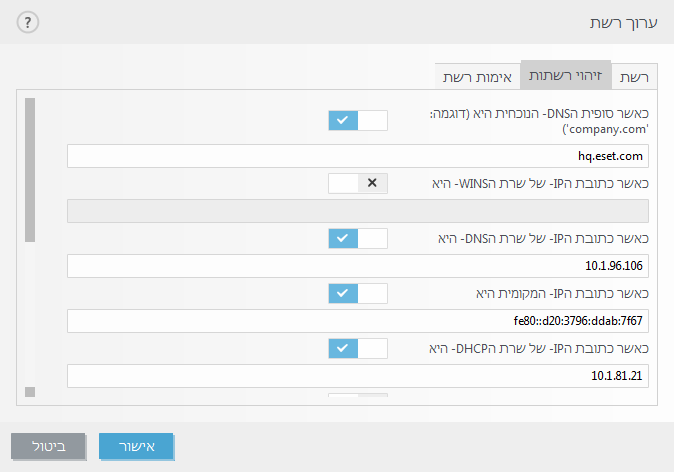
Task: Click the ערוך רשת dialog title
Action: coord(623,23)
